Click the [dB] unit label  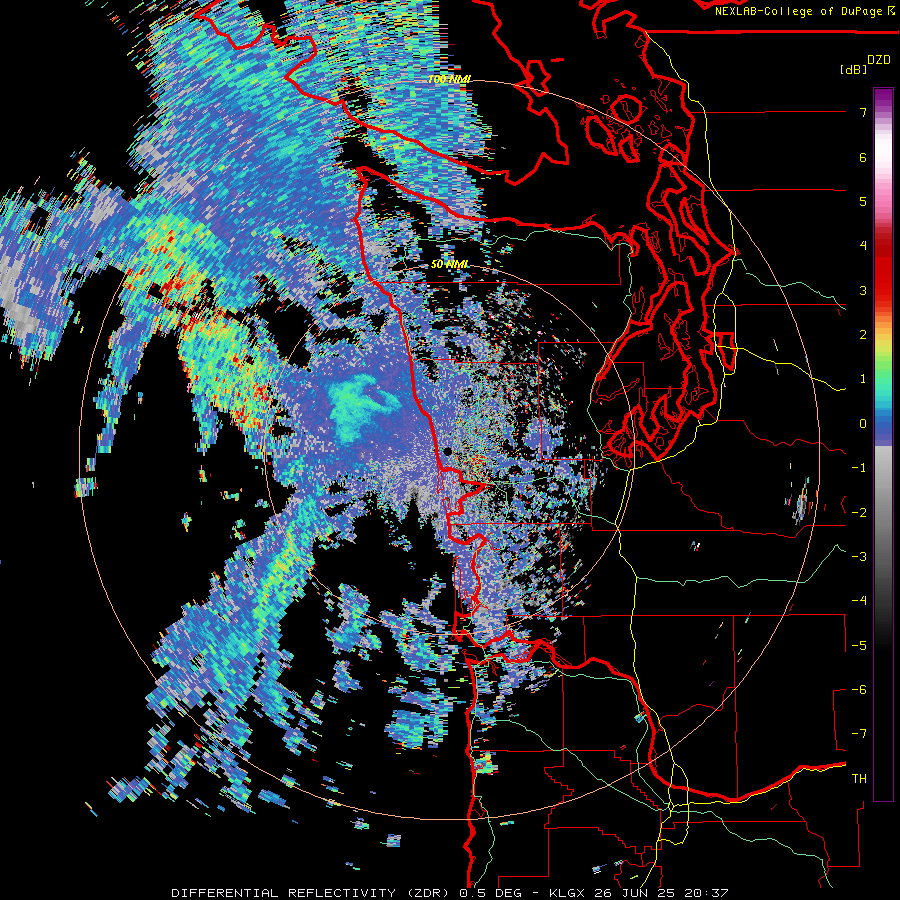852,69
